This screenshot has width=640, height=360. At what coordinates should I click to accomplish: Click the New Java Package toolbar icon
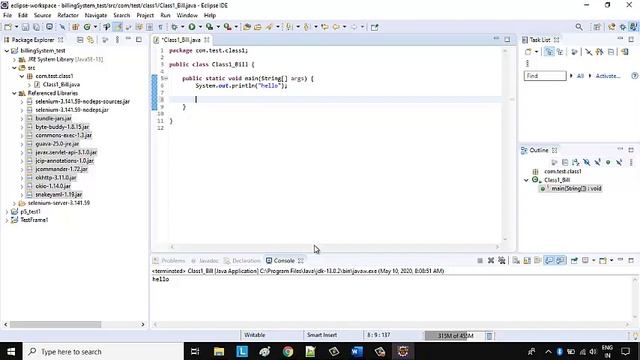[76, 27]
